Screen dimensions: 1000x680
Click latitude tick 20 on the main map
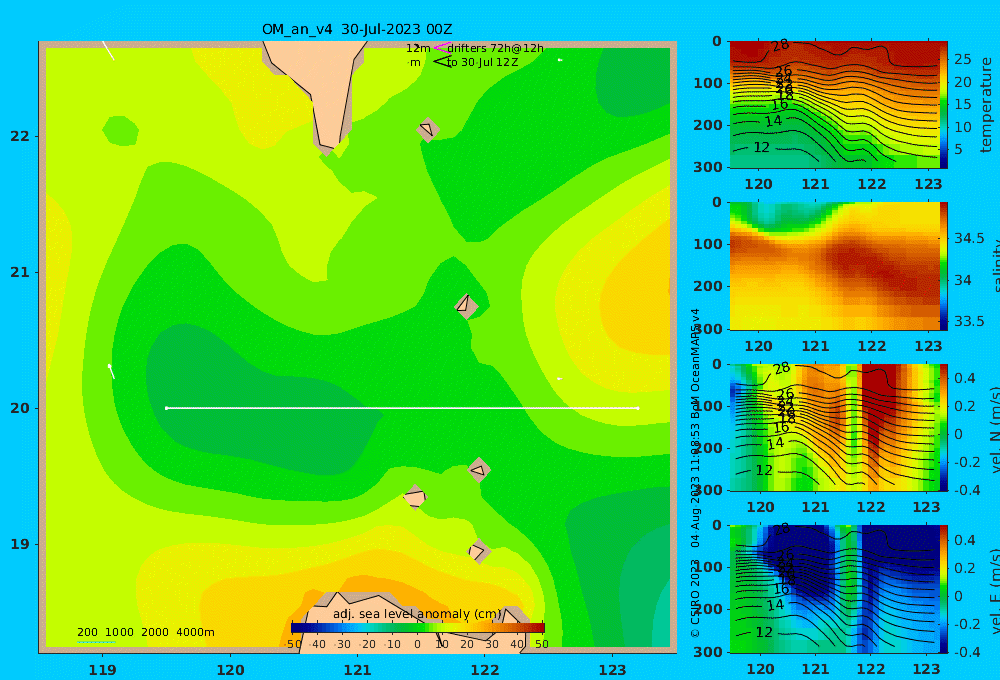(20, 408)
